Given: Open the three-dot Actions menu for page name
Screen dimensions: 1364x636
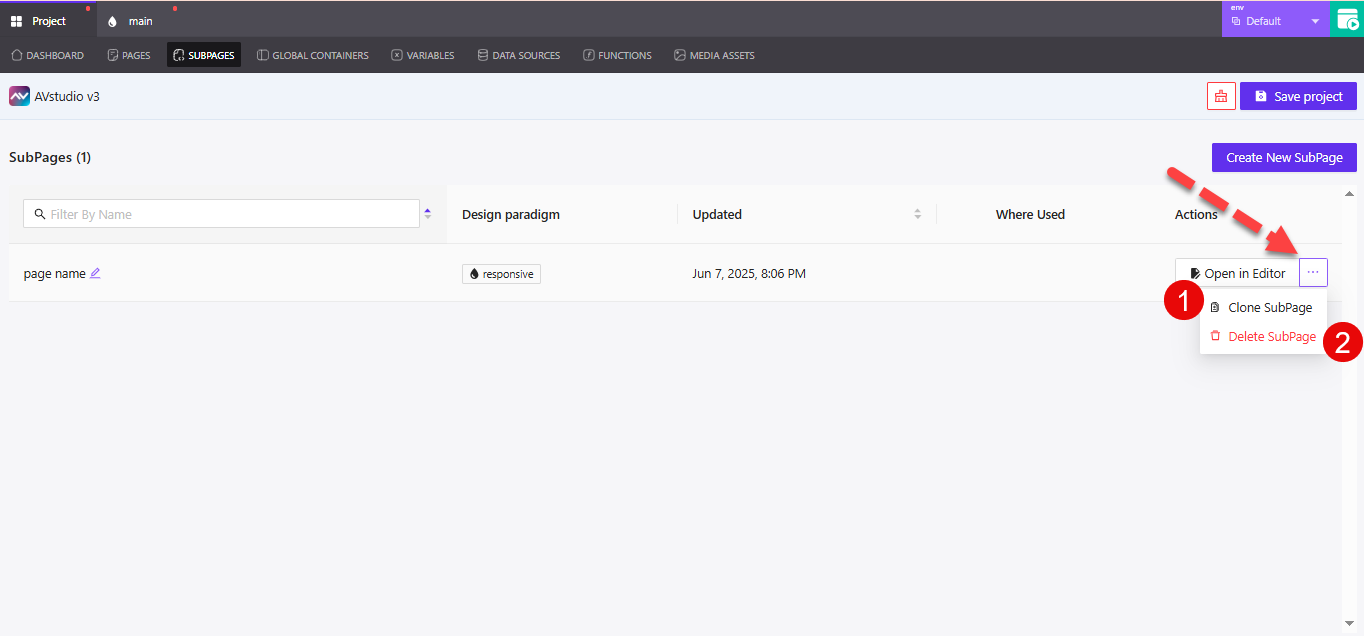Looking at the screenshot, I should (1313, 272).
